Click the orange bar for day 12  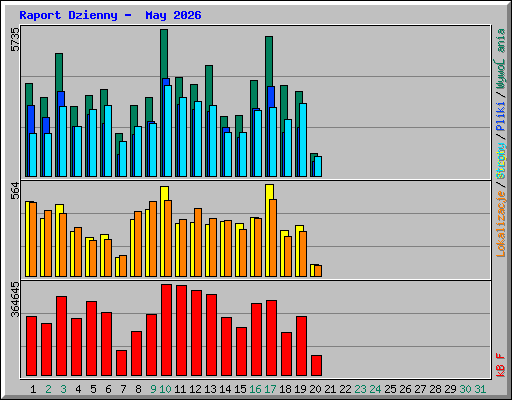198,242
